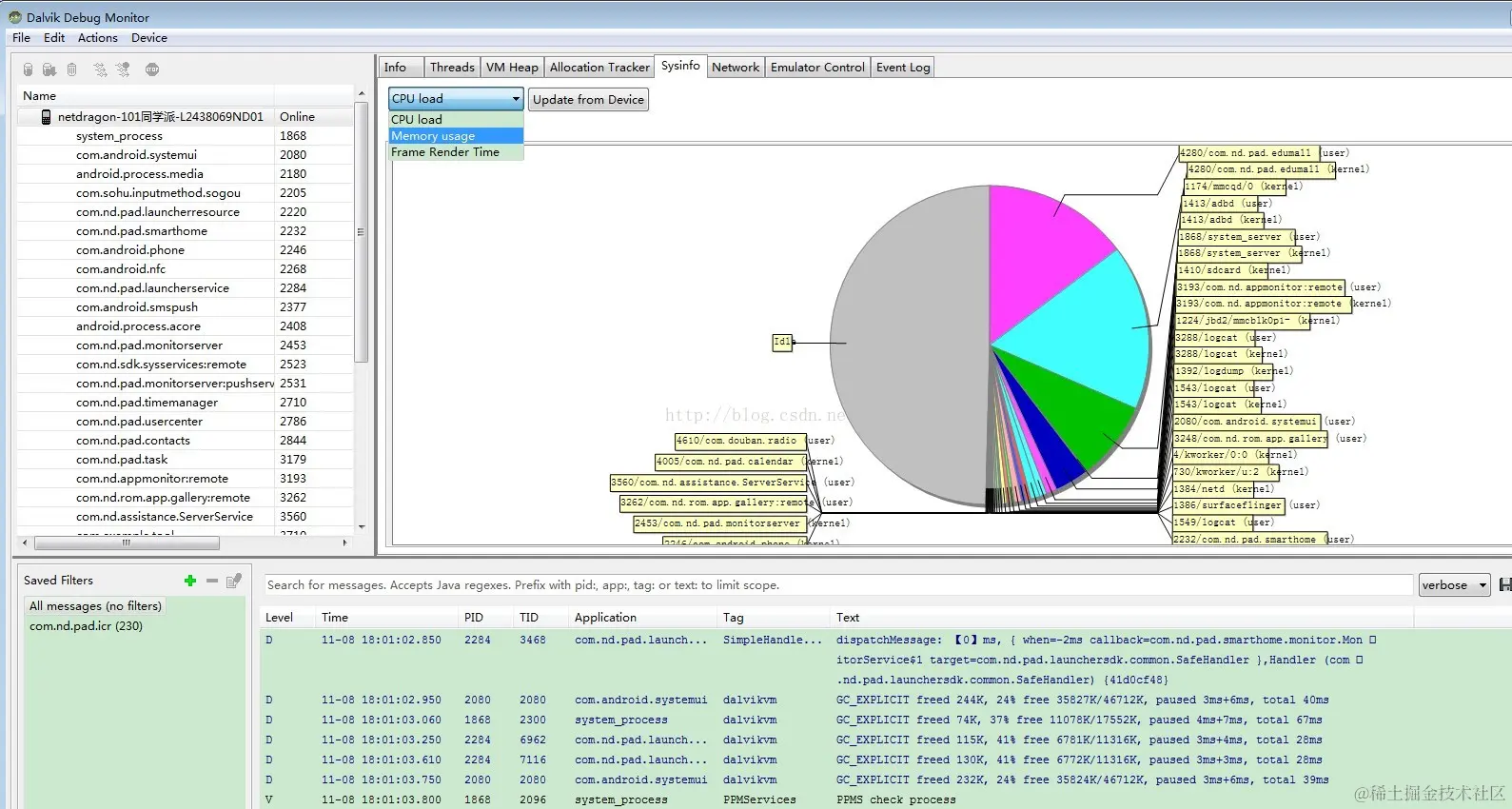1512x809 pixels.
Task: Click the Update Heap icon in toolbar
Action: (x=29, y=69)
